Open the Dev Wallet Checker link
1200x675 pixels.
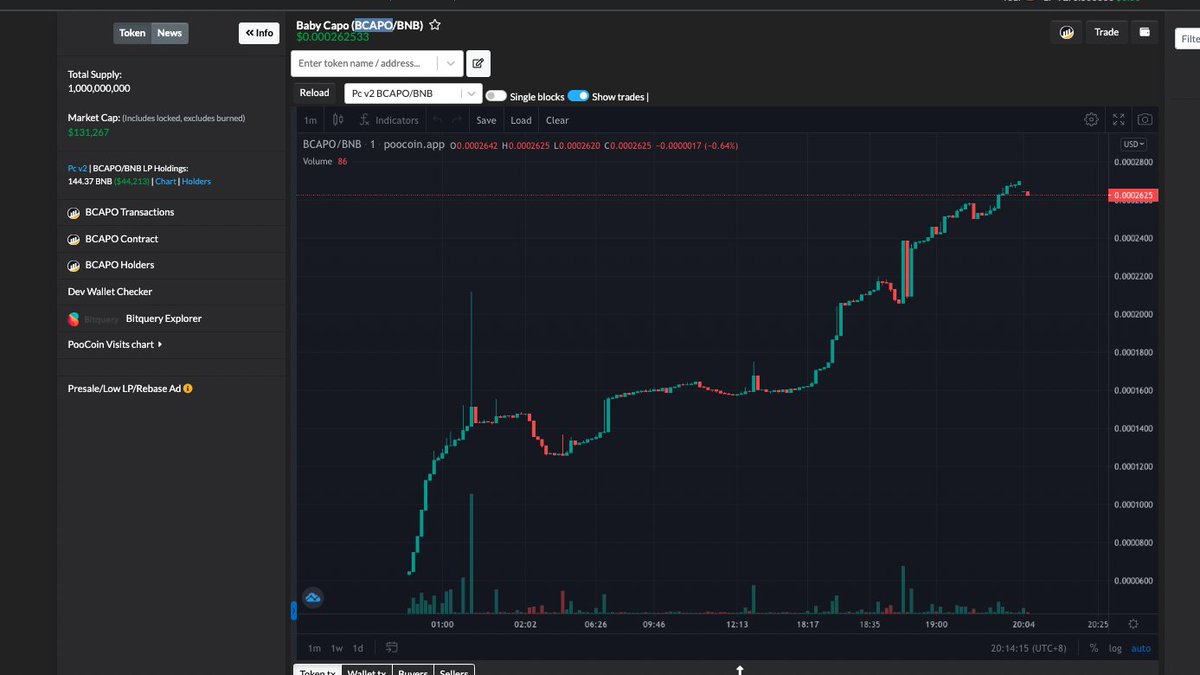pyautogui.click(x=110, y=292)
